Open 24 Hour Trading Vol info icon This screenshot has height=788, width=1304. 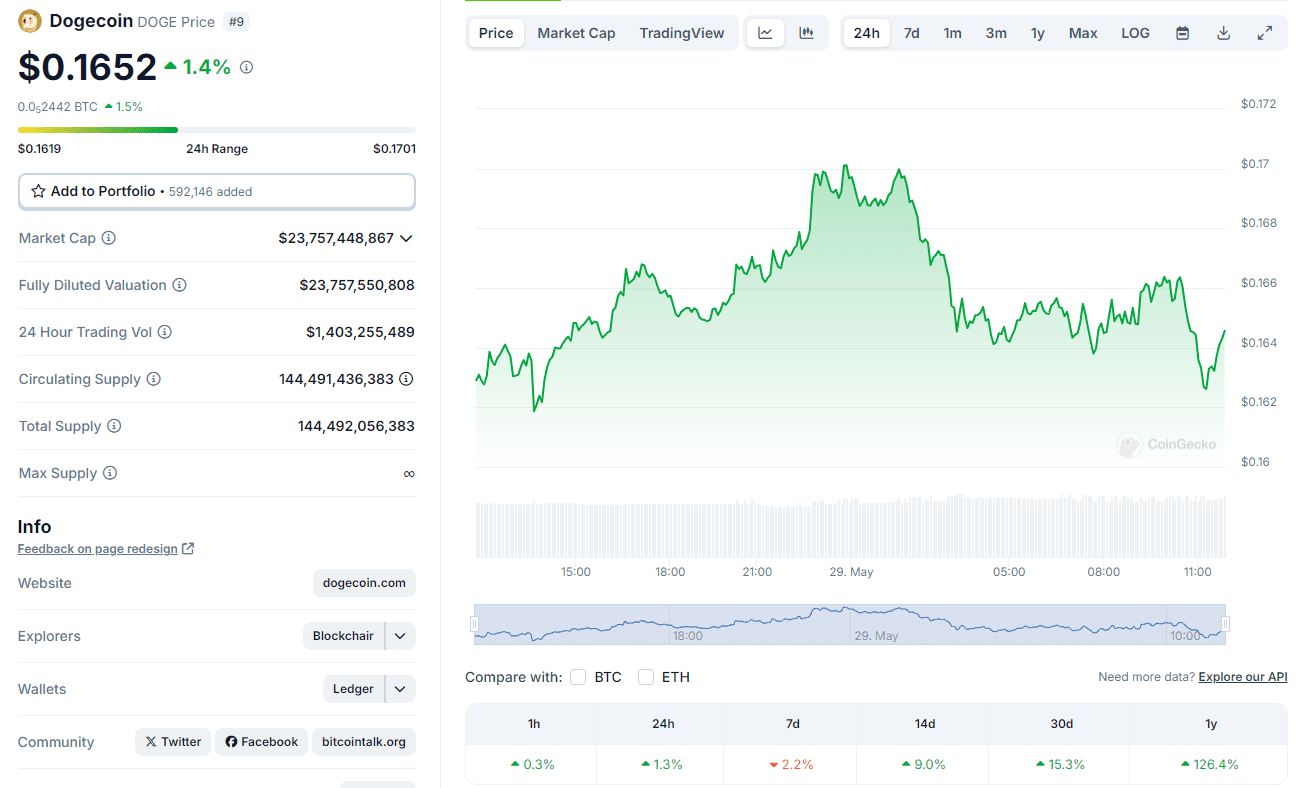point(165,332)
